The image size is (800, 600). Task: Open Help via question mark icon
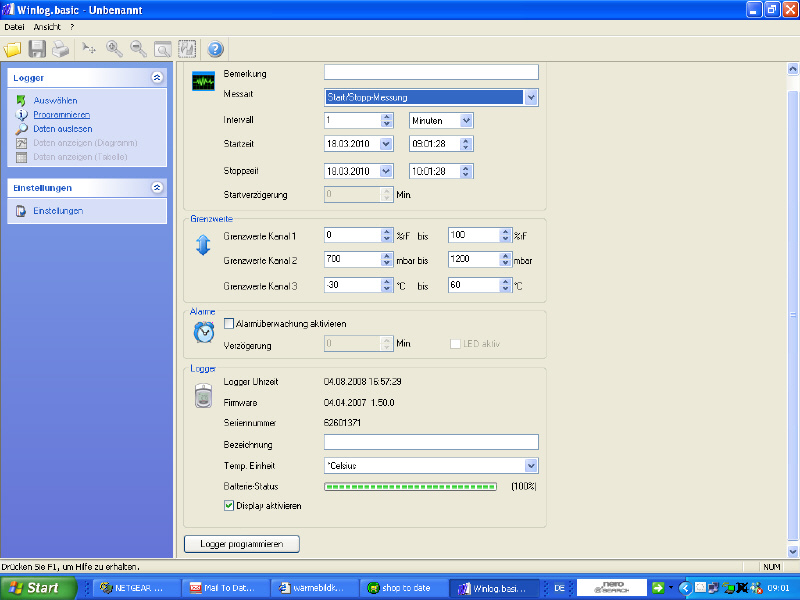[x=215, y=49]
